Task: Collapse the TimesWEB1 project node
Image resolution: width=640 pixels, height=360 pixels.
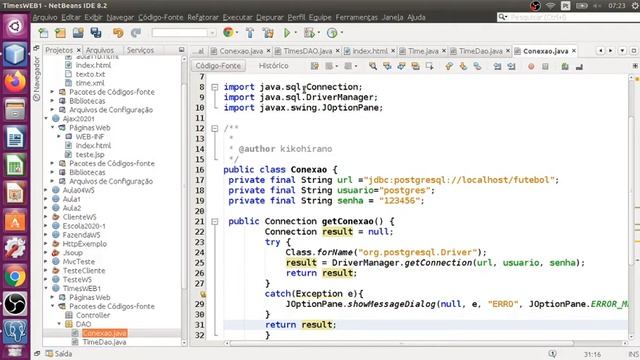Action: pos(46,288)
